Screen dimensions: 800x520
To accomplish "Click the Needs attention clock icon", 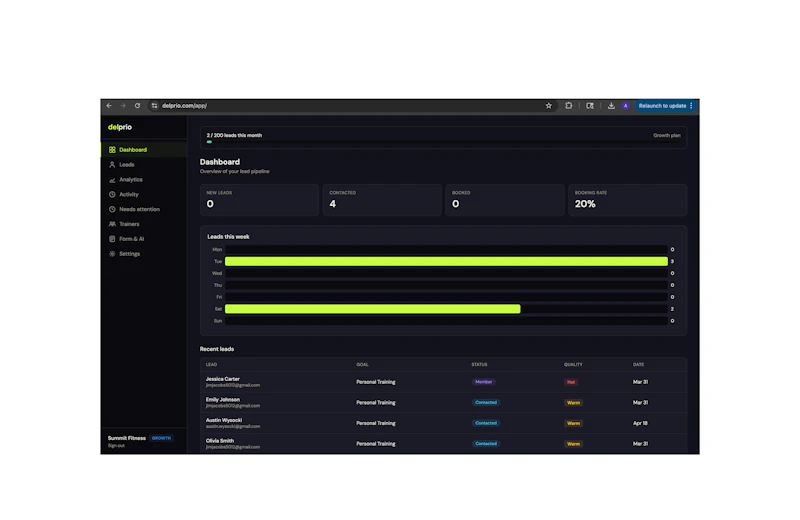I will pos(112,209).
